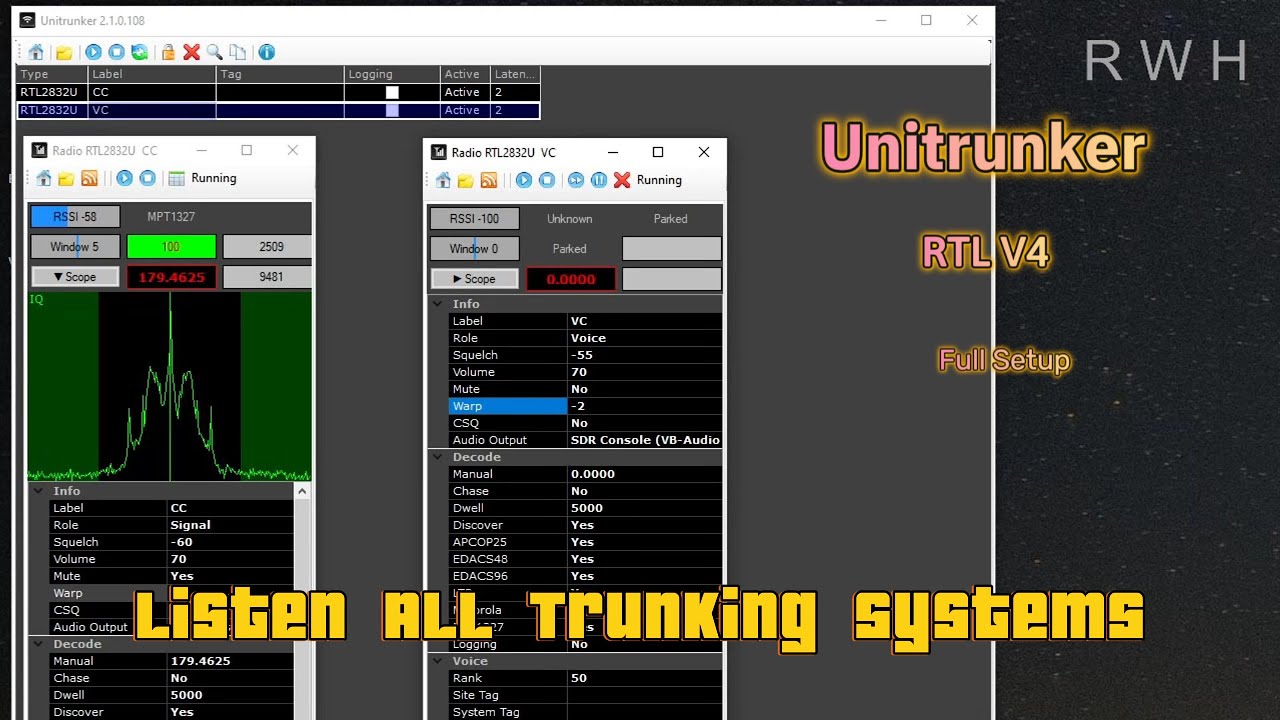Click play icon in Radio CC window
Viewport: 1280px width, 720px height.
click(x=124, y=178)
